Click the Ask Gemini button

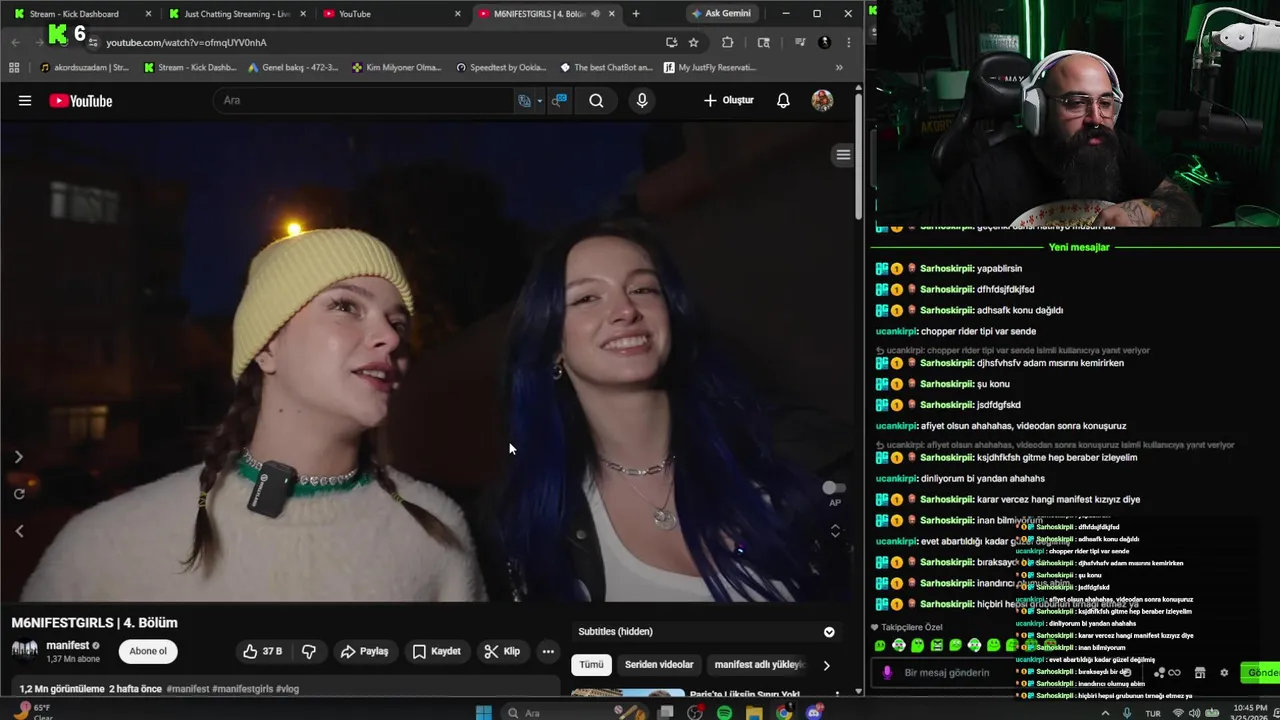721,14
